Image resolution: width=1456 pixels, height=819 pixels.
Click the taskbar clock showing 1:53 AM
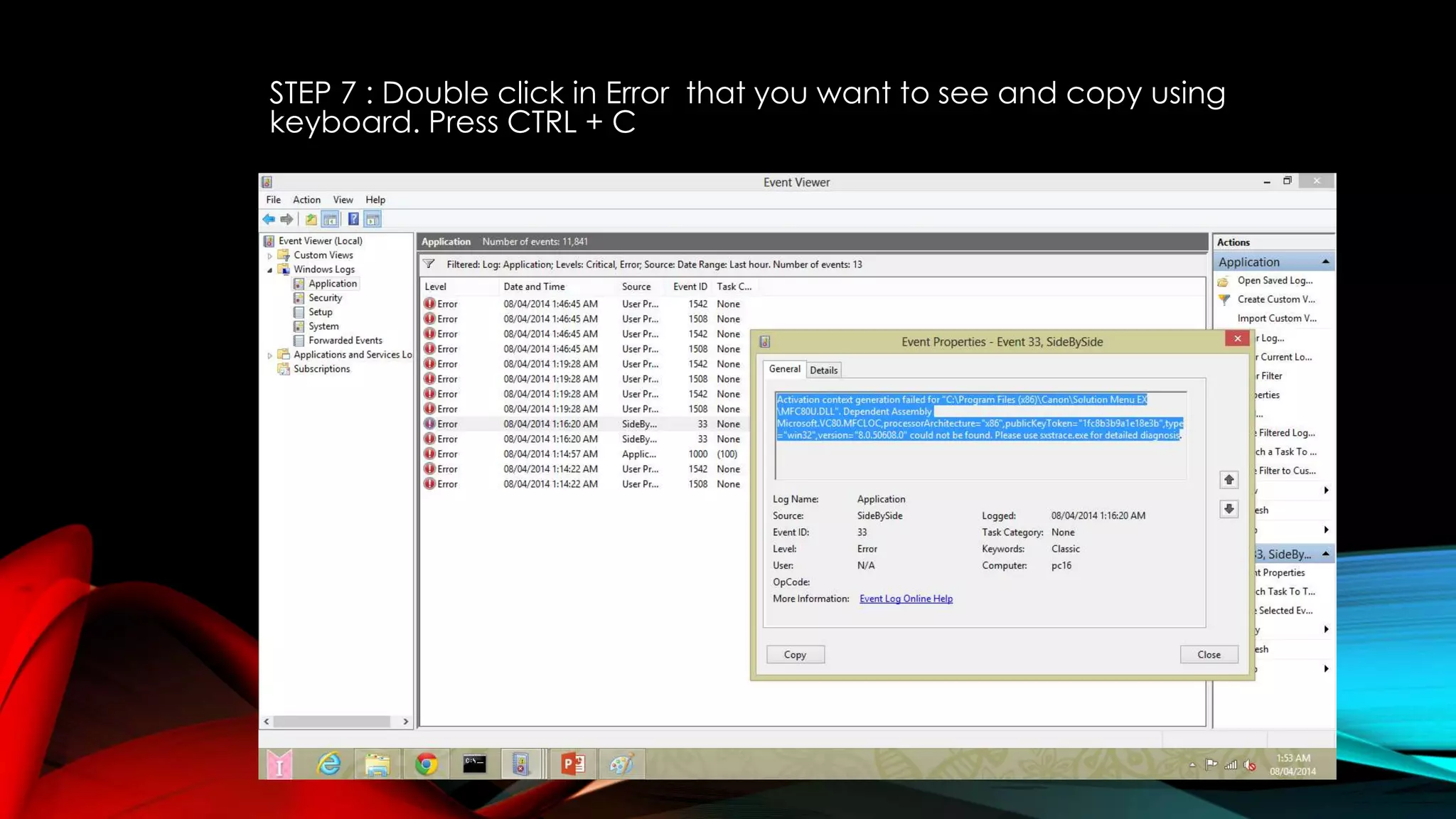pyautogui.click(x=1292, y=764)
